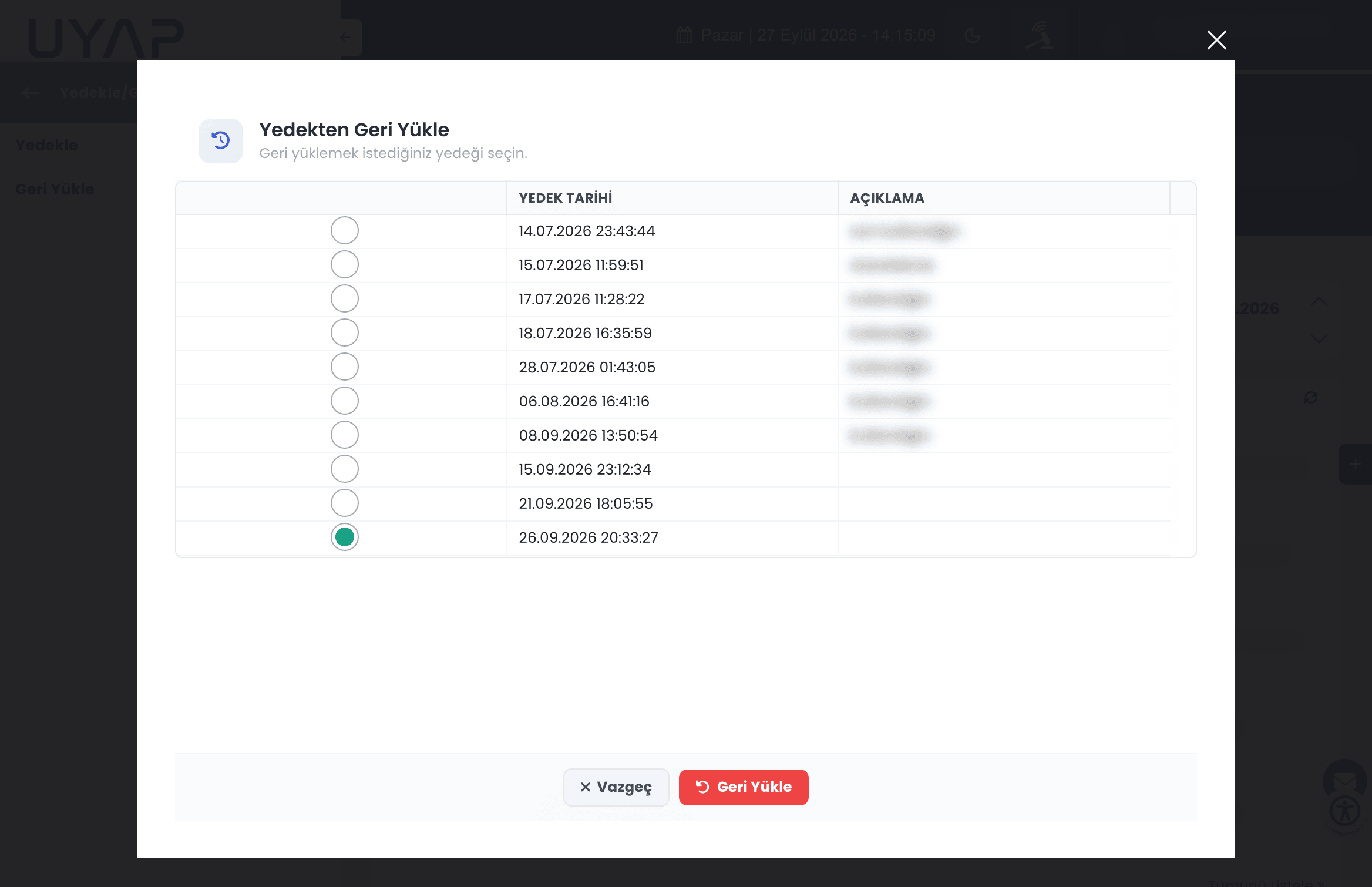Pick the 06.08.2026 16:41:16 backup option
Viewport: 1372px width, 887px height.
pos(345,401)
